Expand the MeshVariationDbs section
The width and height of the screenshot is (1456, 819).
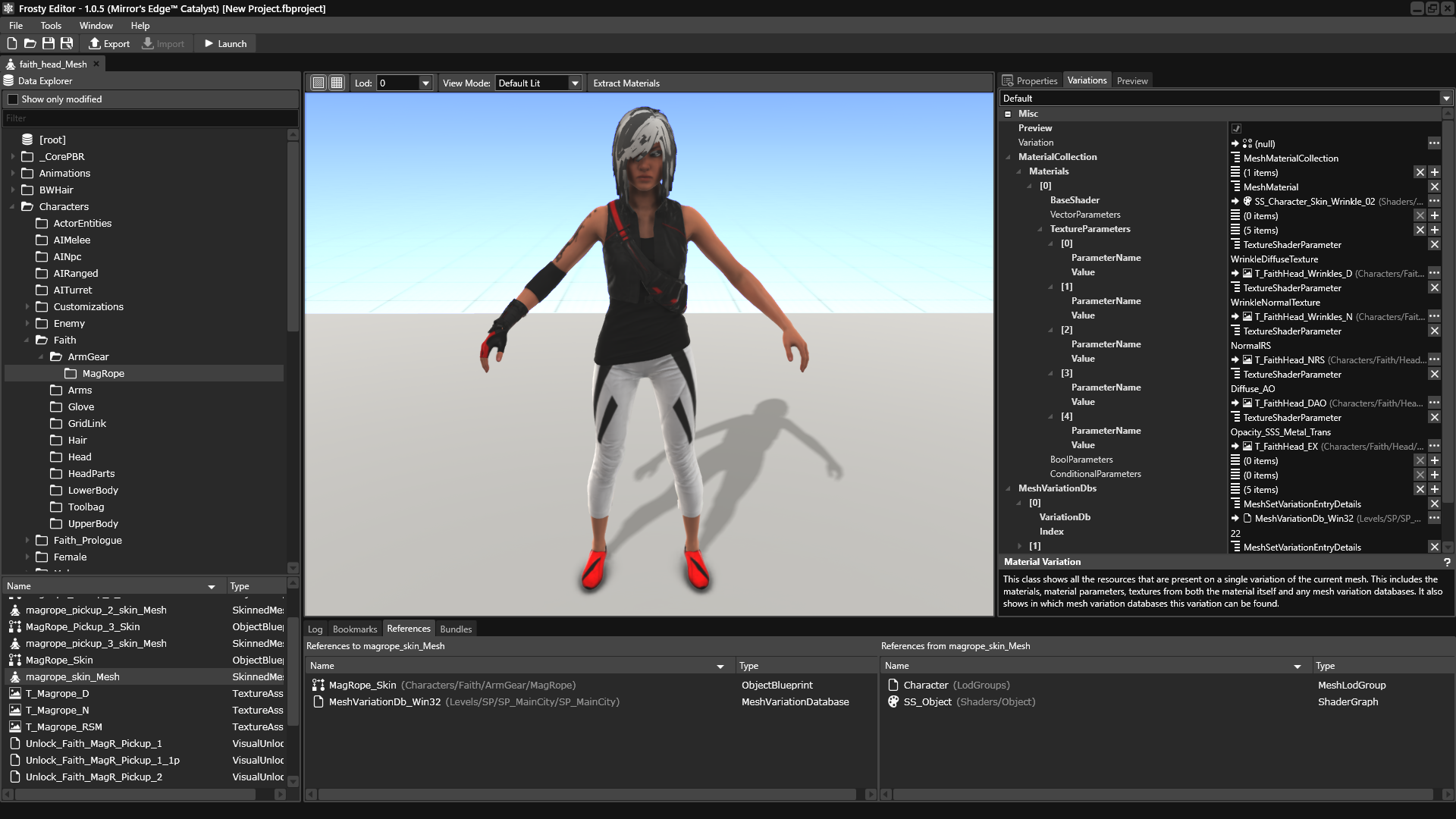tap(1012, 488)
